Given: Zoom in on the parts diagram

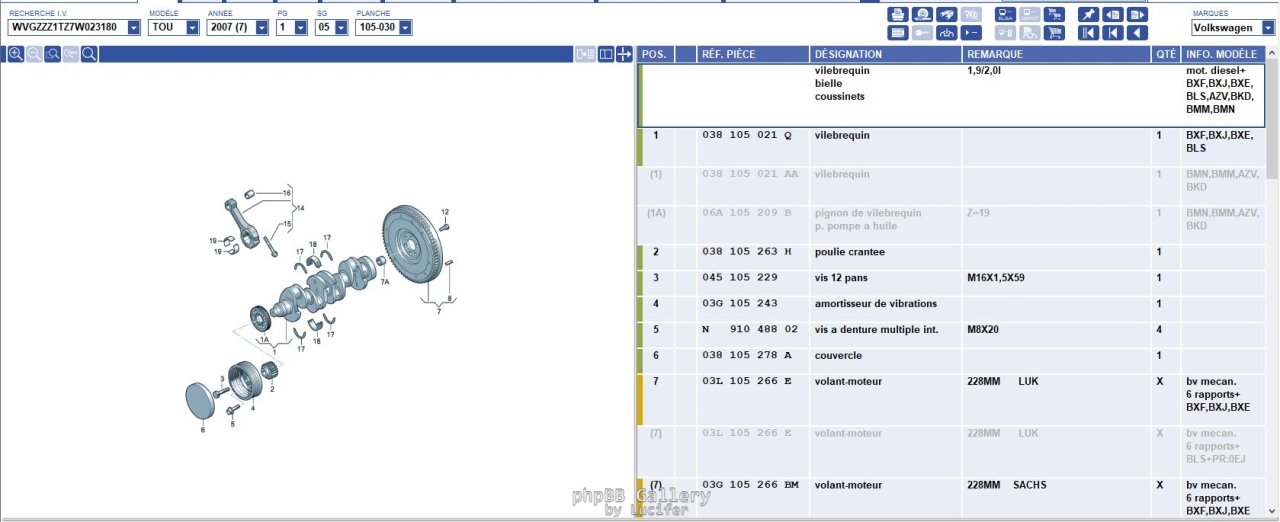Looking at the screenshot, I should 16,54.
